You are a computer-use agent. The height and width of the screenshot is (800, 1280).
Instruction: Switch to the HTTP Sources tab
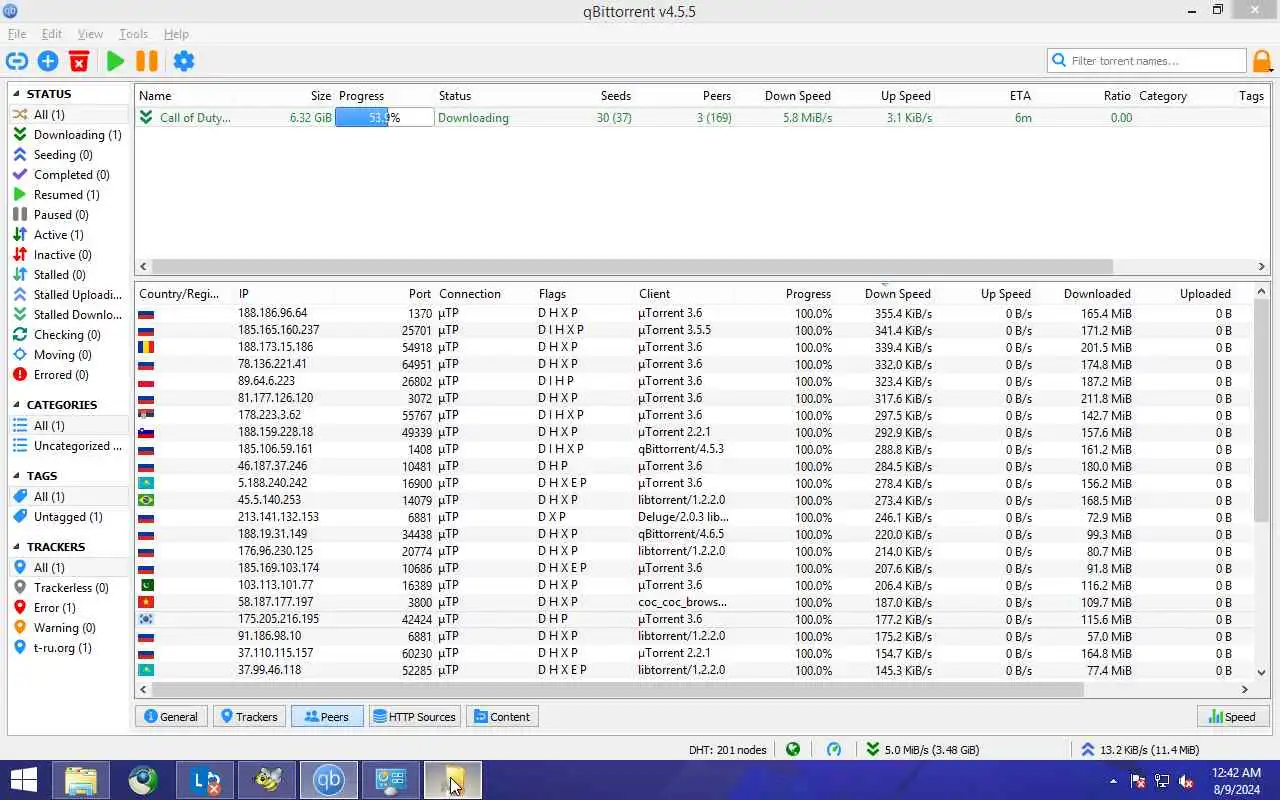coord(414,717)
